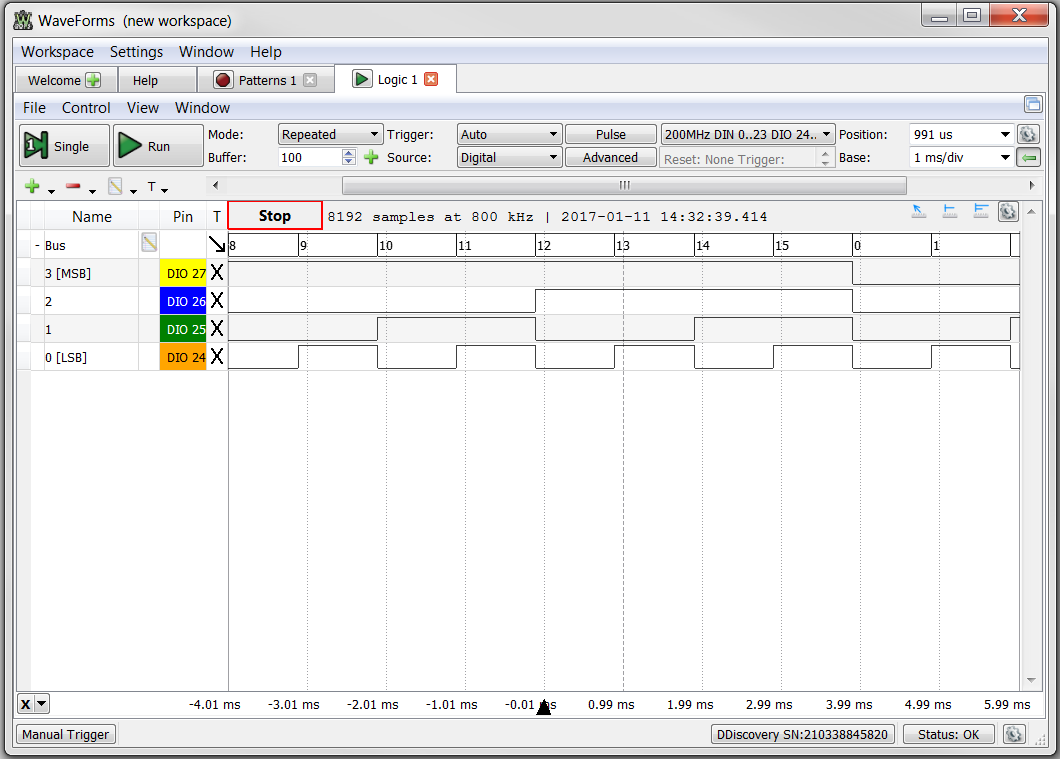Screen dimensions: 1060x759
Task: Click the green arrow beside Base setting
Action: 1028,157
